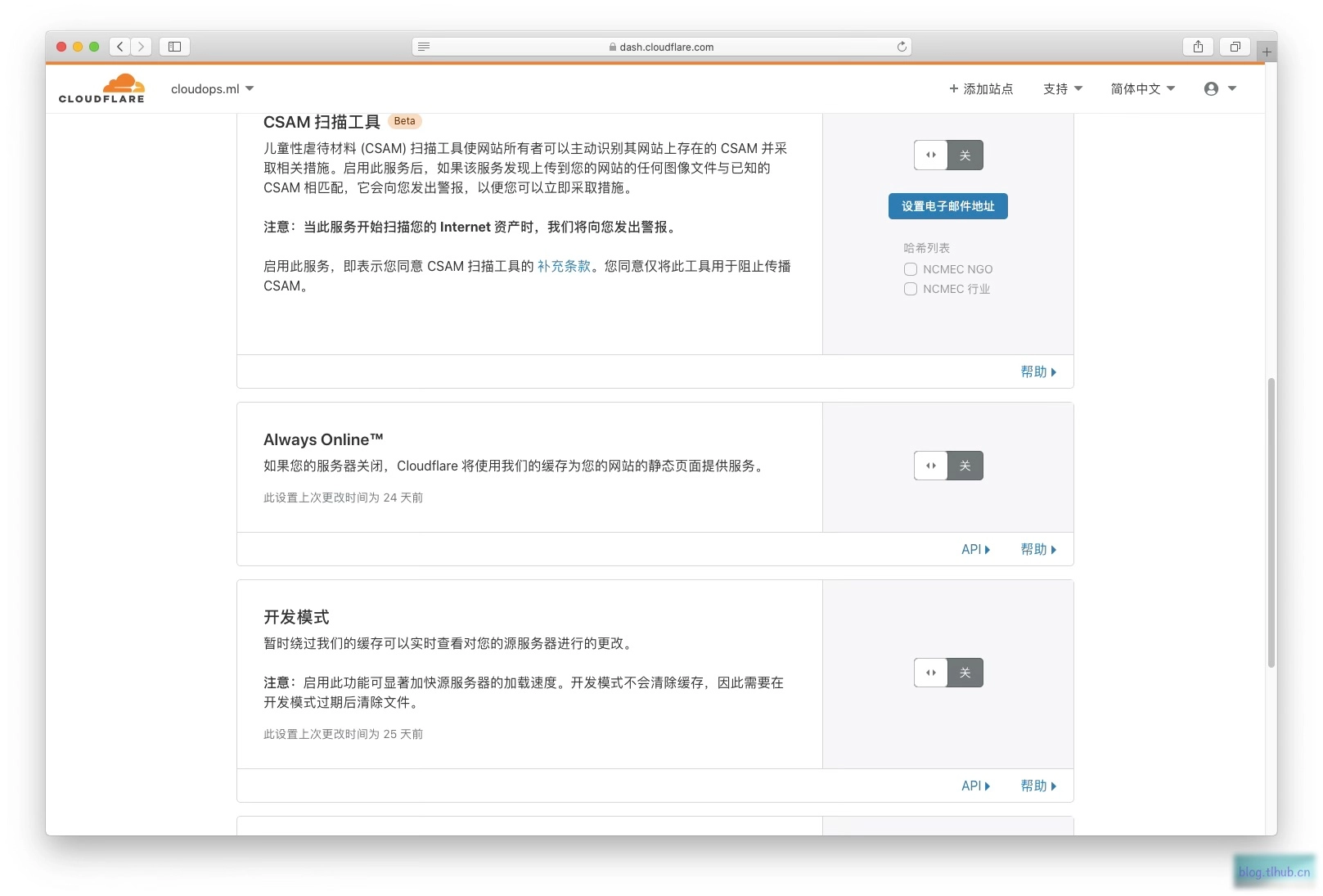
Task: Click the dash.cloudflare.com address bar
Action: pyautogui.click(x=662, y=47)
